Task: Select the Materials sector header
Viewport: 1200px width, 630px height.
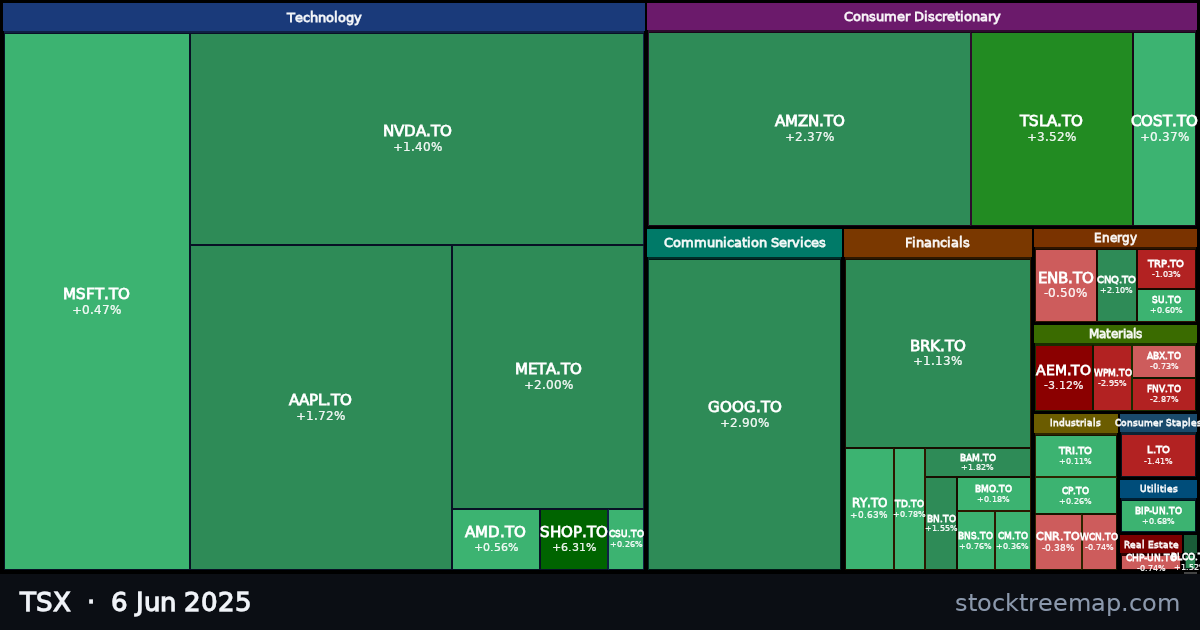Action: [1115, 334]
